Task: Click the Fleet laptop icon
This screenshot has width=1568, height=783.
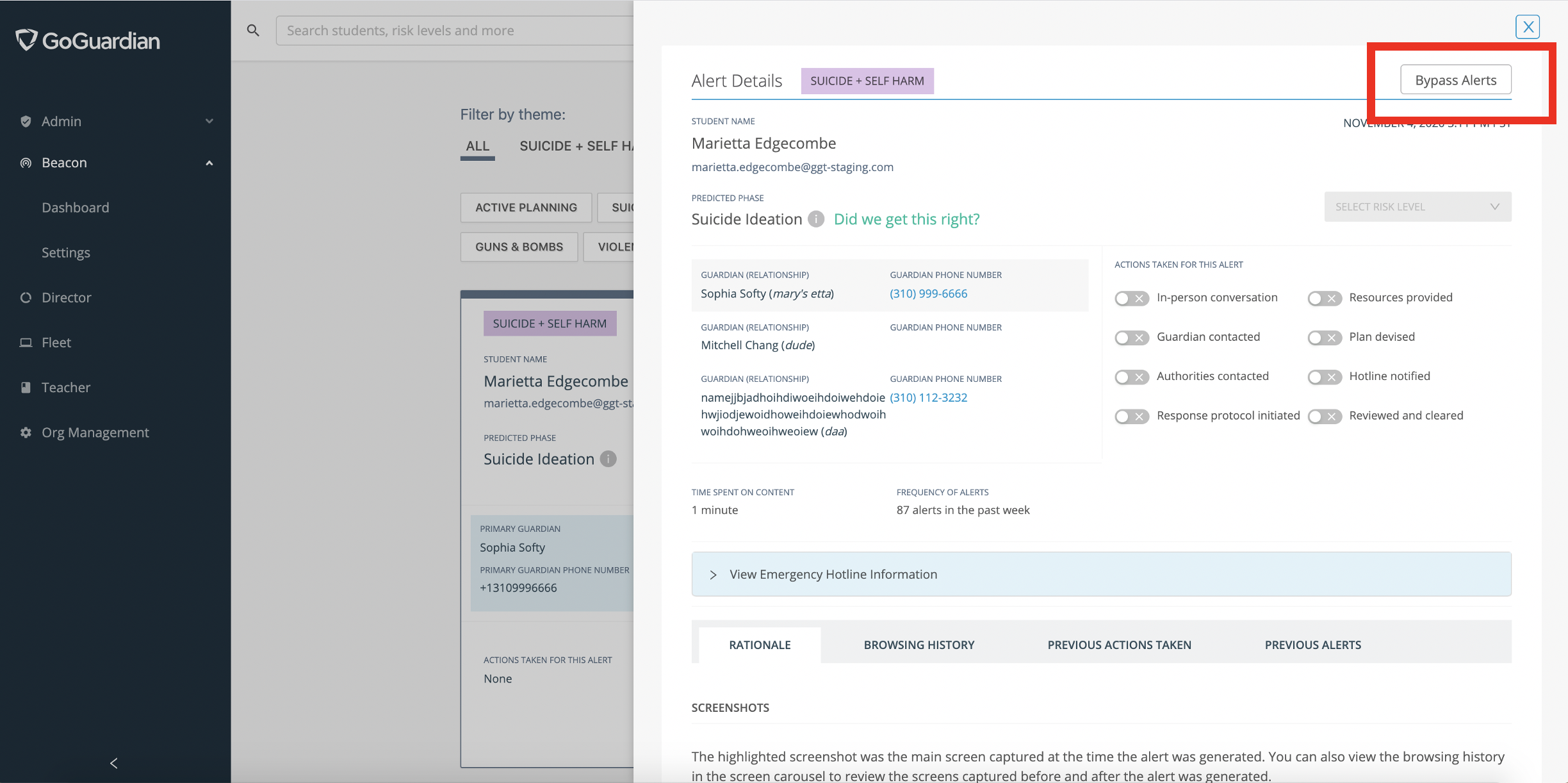Action: pos(26,343)
